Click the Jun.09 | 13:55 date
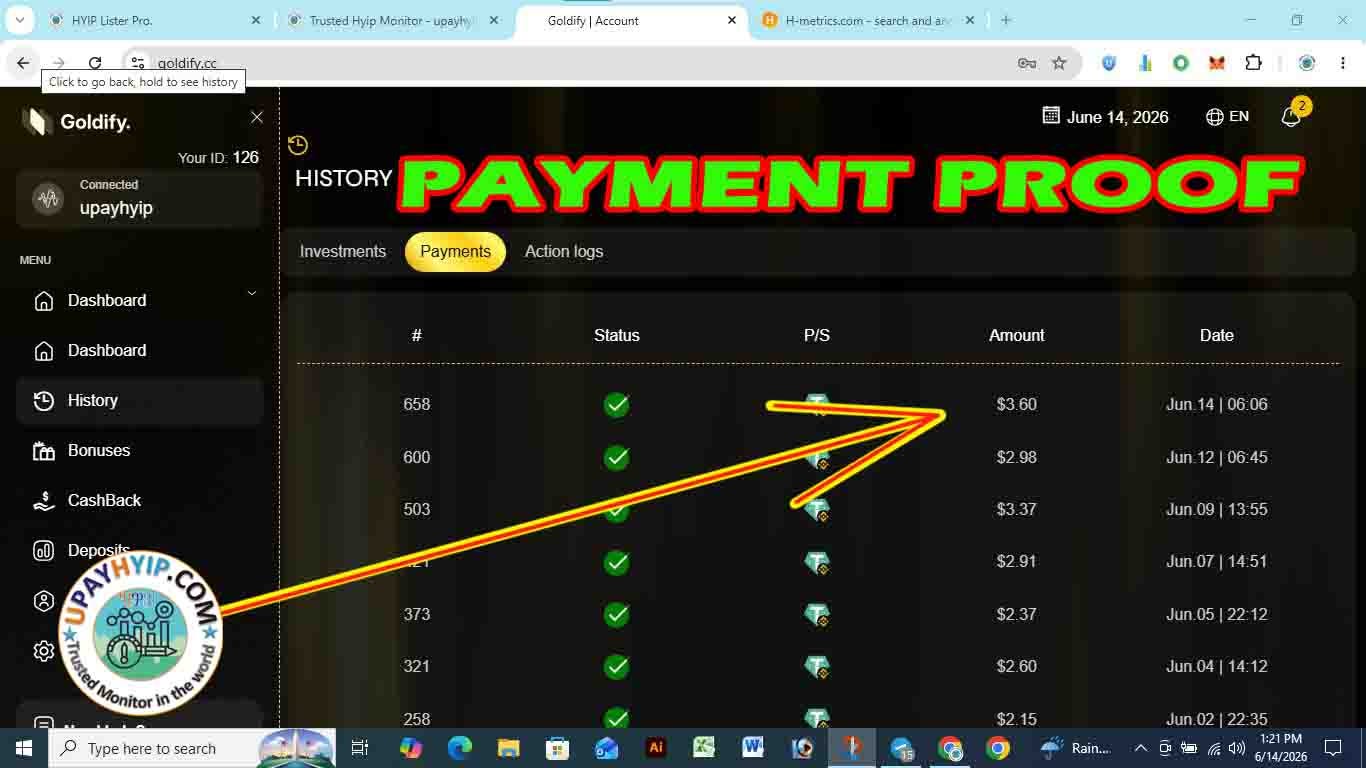1366x768 pixels. 1217,509
